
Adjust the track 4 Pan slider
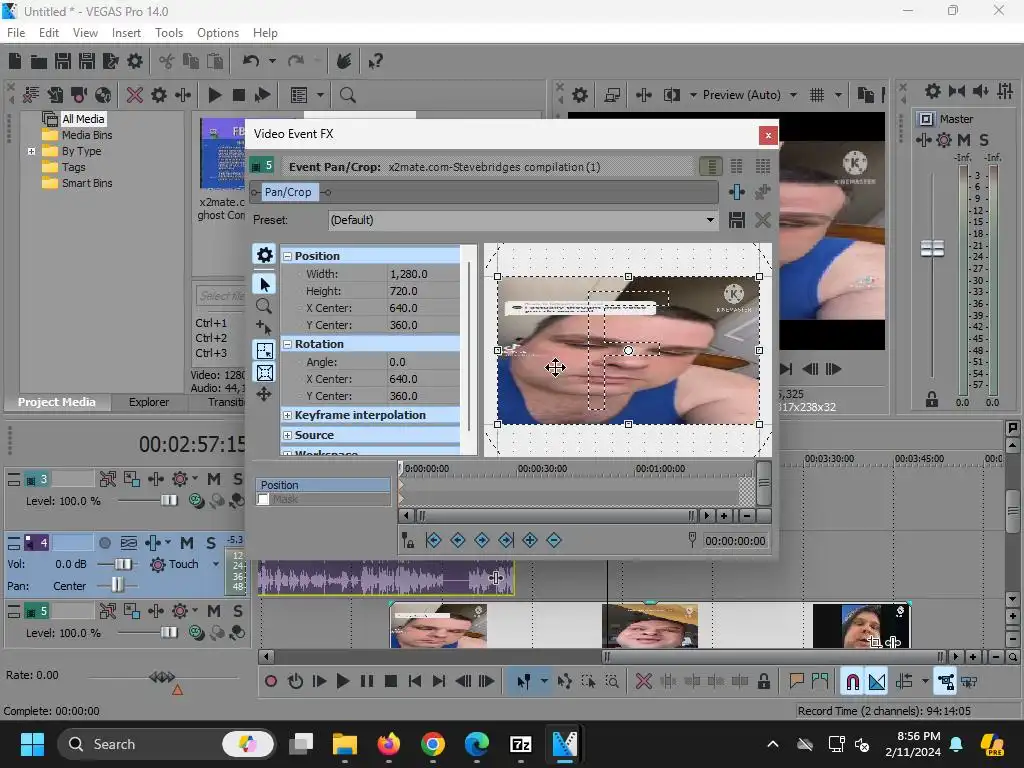[x=117, y=585]
